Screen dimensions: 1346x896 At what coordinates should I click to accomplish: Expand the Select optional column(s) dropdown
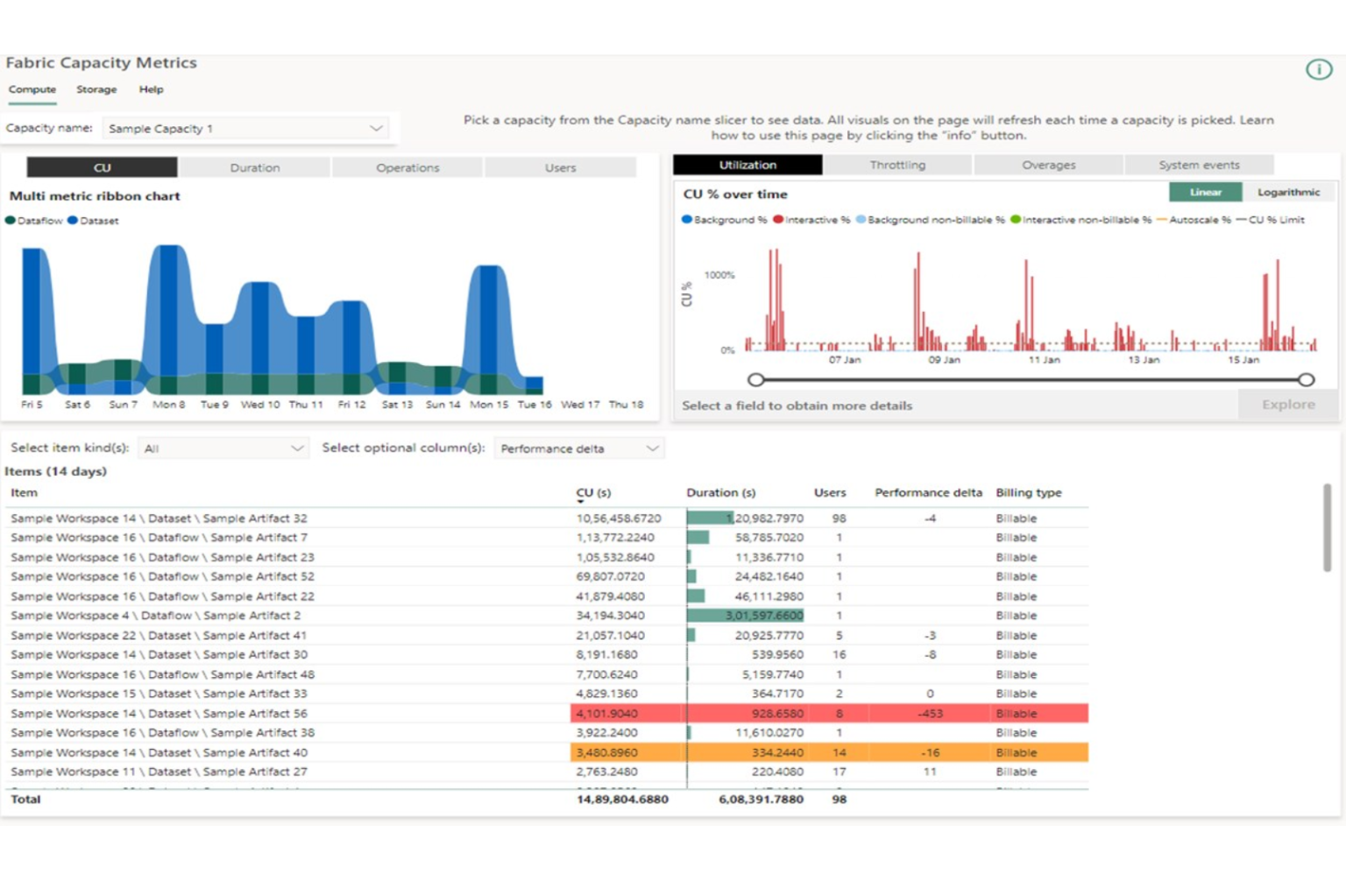579,448
